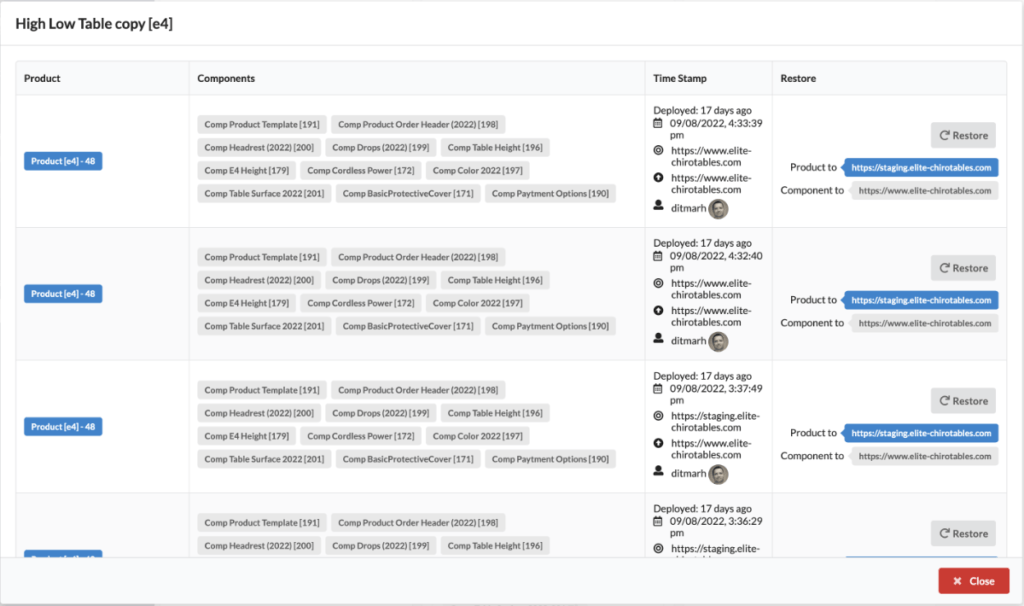Click Product [e4] - 48 badge, 4:33:39 row
Image resolution: width=1024 pixels, height=606 pixels.
(63, 161)
